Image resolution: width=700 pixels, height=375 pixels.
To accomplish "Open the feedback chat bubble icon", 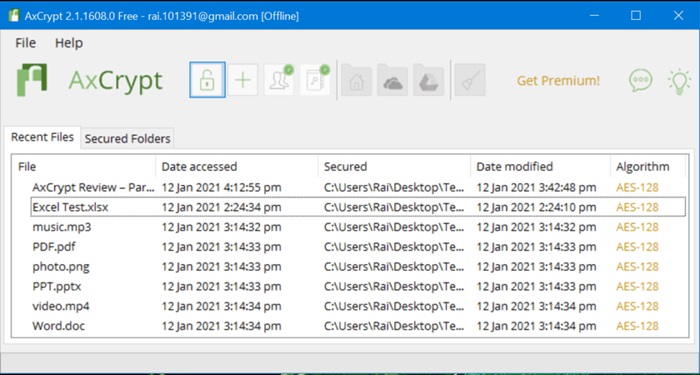I will coord(641,81).
